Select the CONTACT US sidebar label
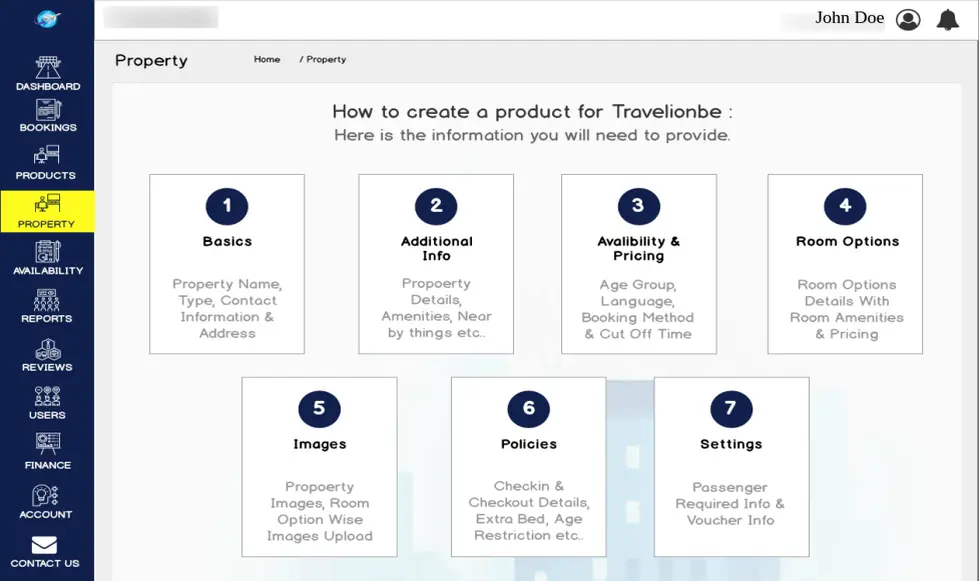This screenshot has height=581, width=980. tap(45, 563)
